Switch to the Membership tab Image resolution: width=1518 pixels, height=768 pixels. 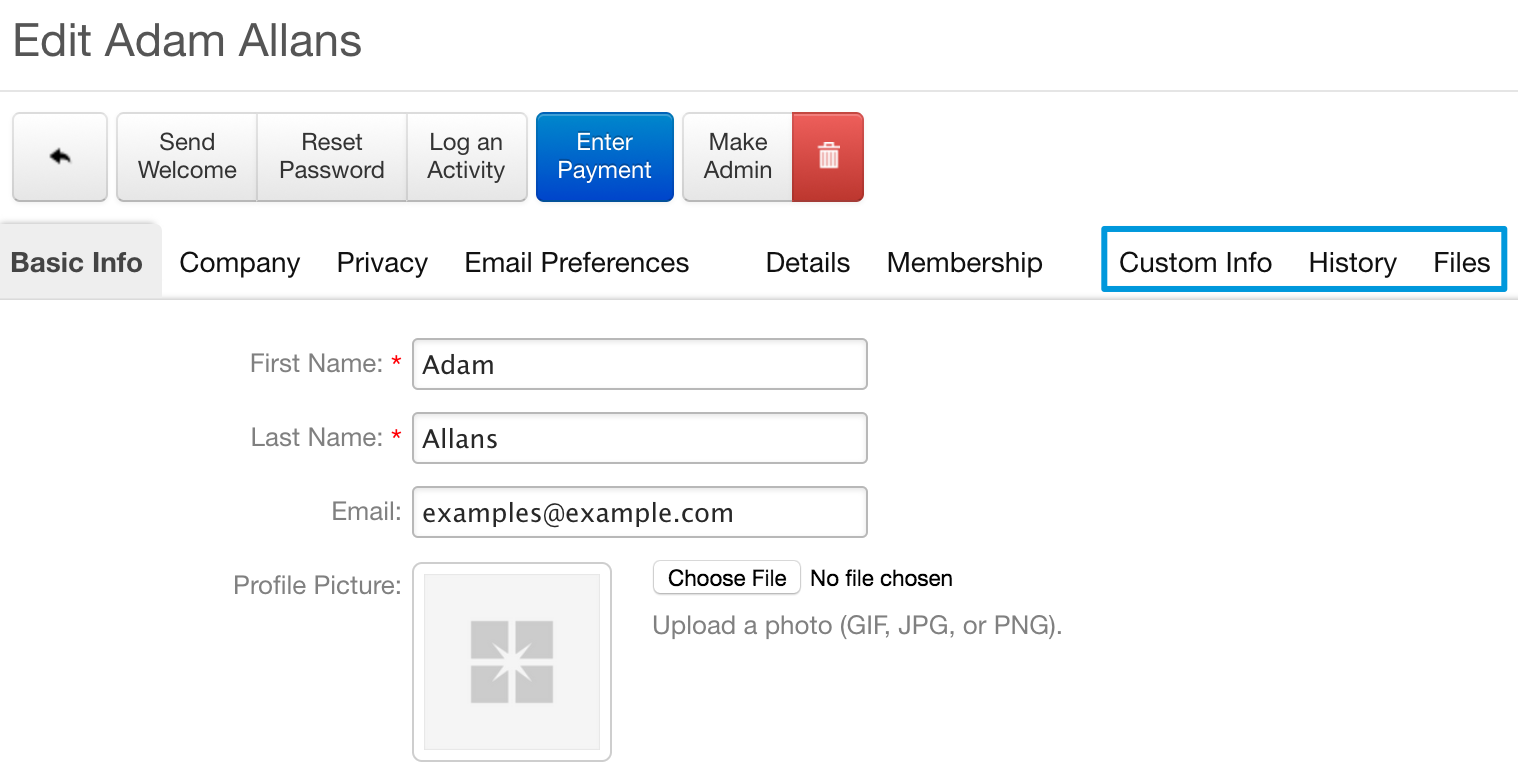(x=965, y=263)
